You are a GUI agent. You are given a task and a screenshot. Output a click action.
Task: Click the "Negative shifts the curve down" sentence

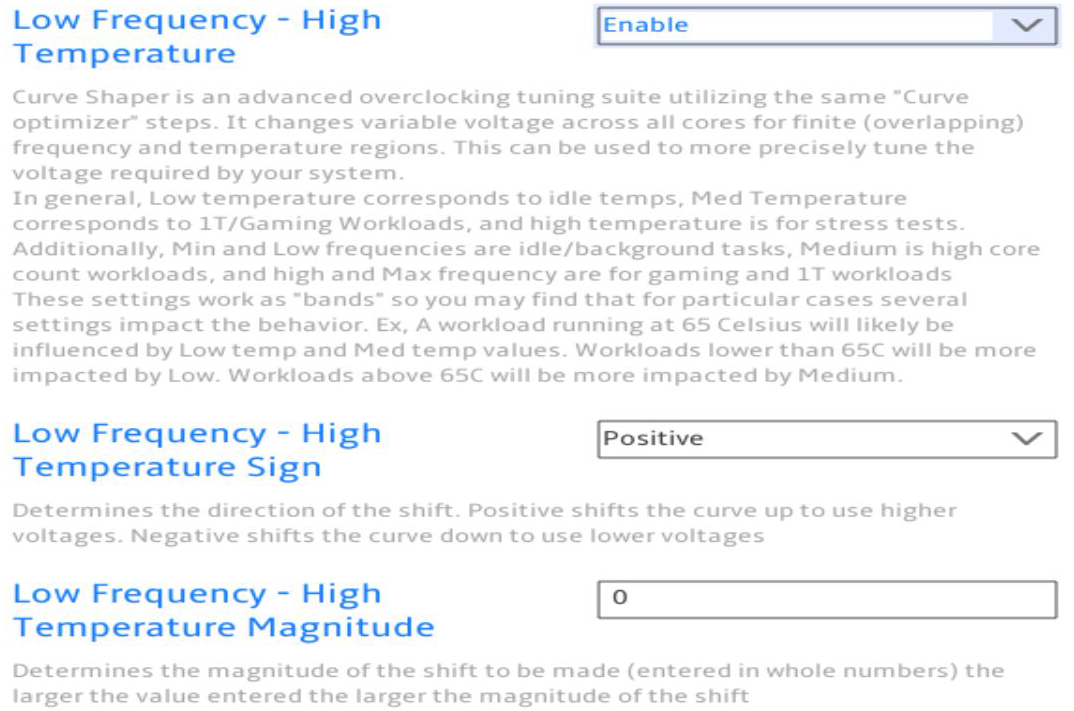(x=447, y=536)
